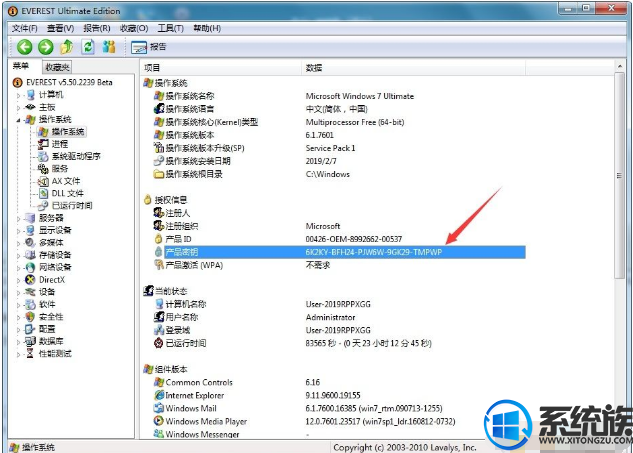Click the 项目 column header
The width and height of the screenshot is (633, 453).
pos(221,68)
